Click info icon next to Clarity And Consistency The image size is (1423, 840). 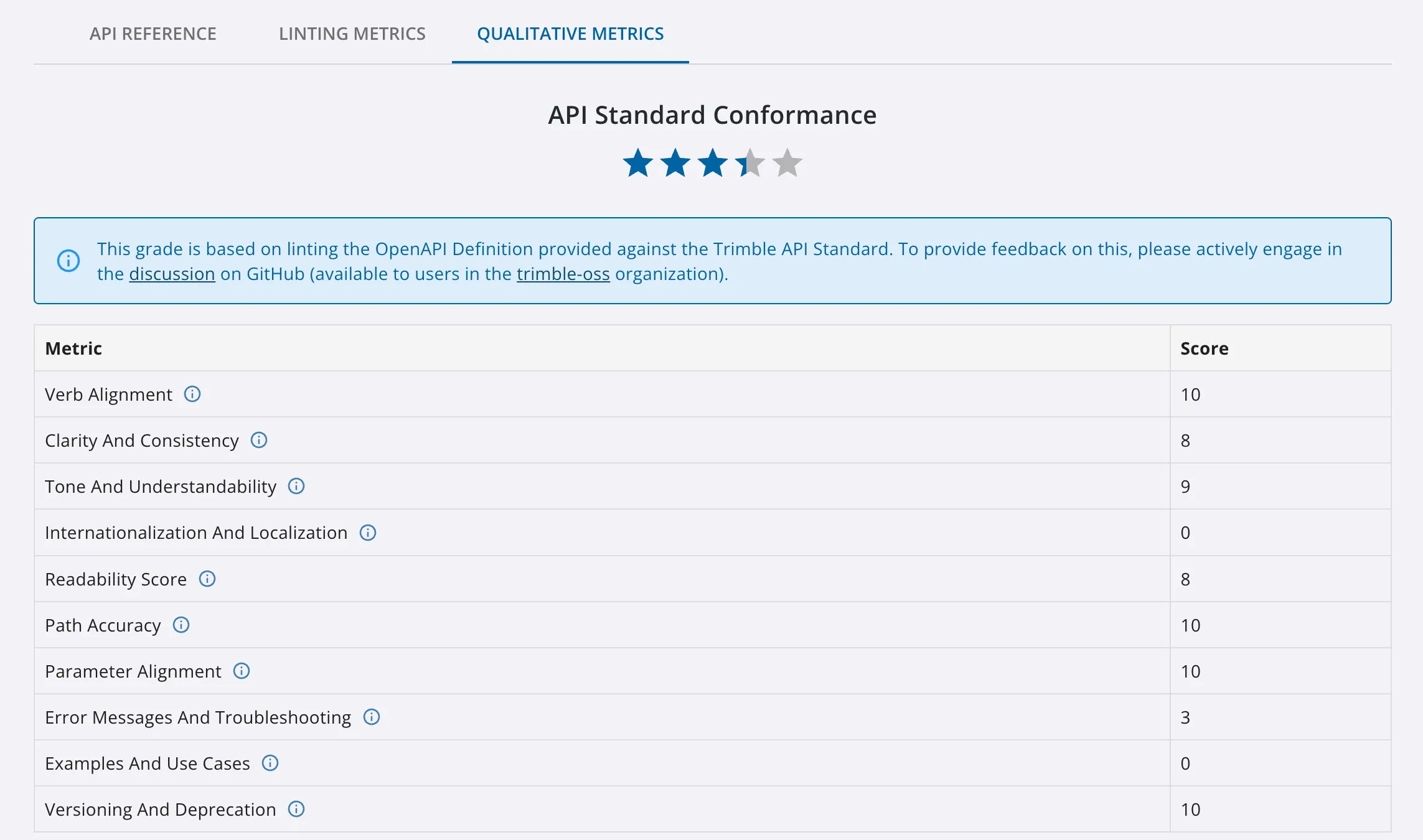point(259,440)
